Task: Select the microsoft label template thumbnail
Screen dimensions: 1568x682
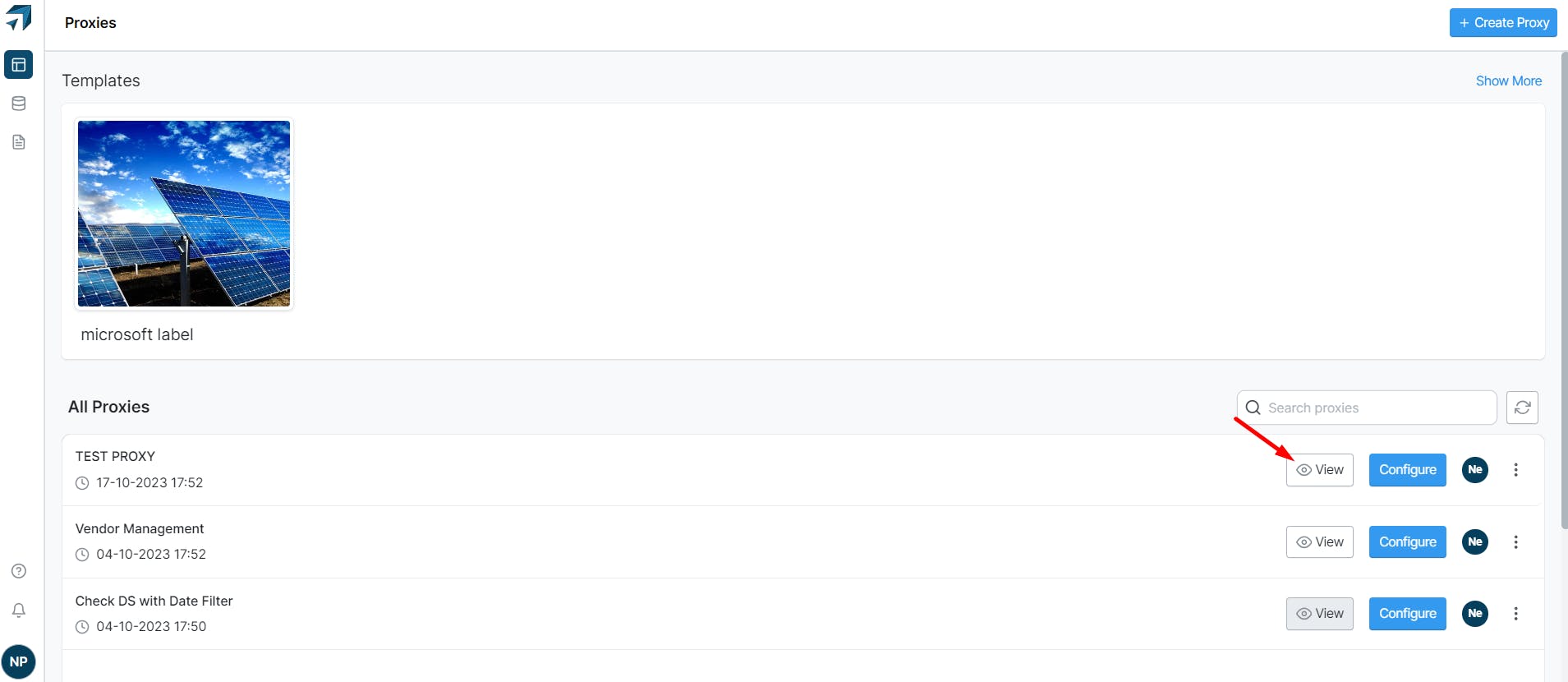Action: click(184, 214)
